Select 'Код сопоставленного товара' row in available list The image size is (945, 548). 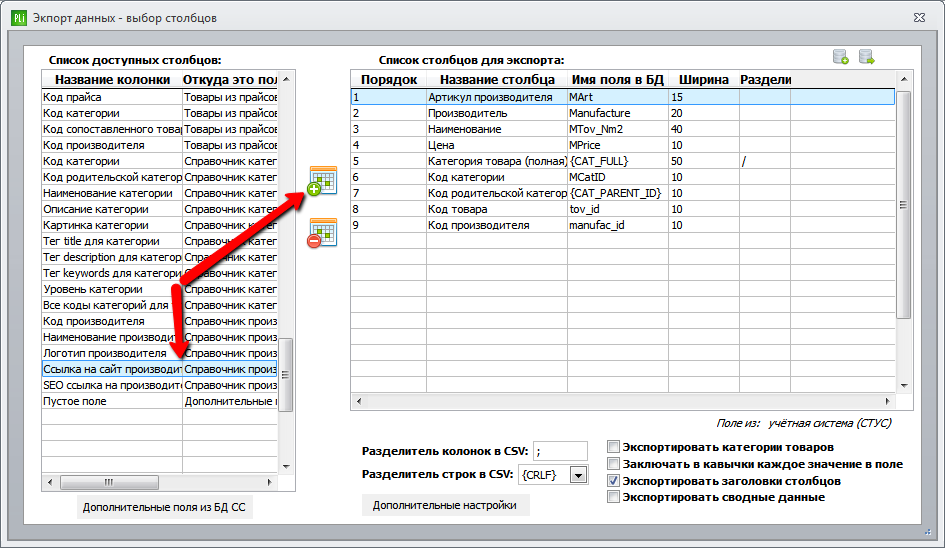[x=159, y=129]
